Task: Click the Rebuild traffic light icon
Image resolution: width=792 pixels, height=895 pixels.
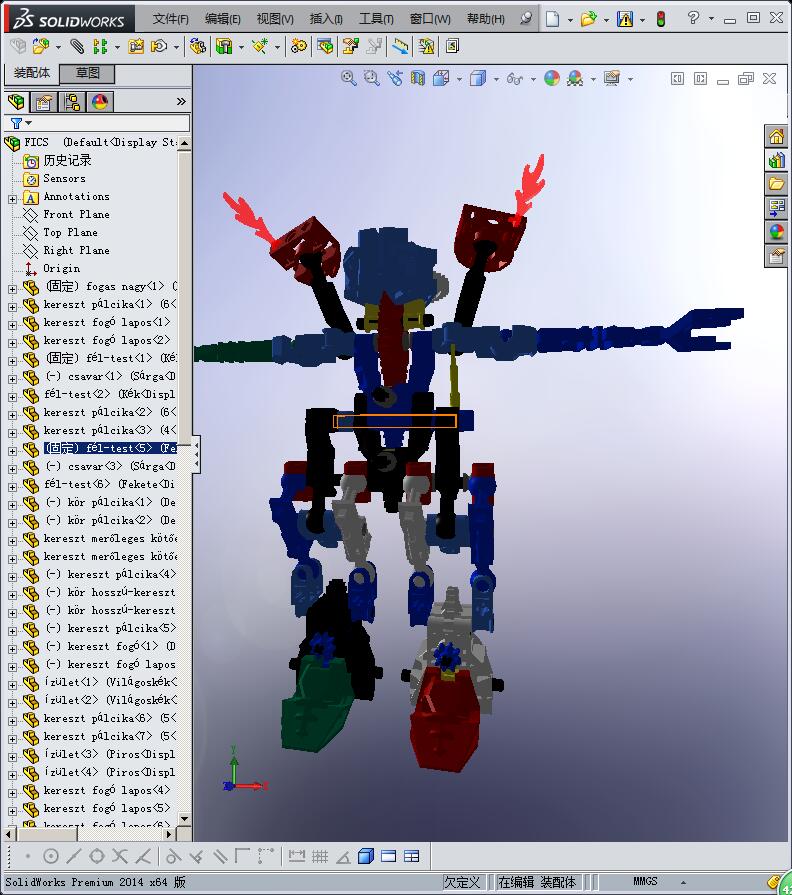Action: [x=661, y=19]
